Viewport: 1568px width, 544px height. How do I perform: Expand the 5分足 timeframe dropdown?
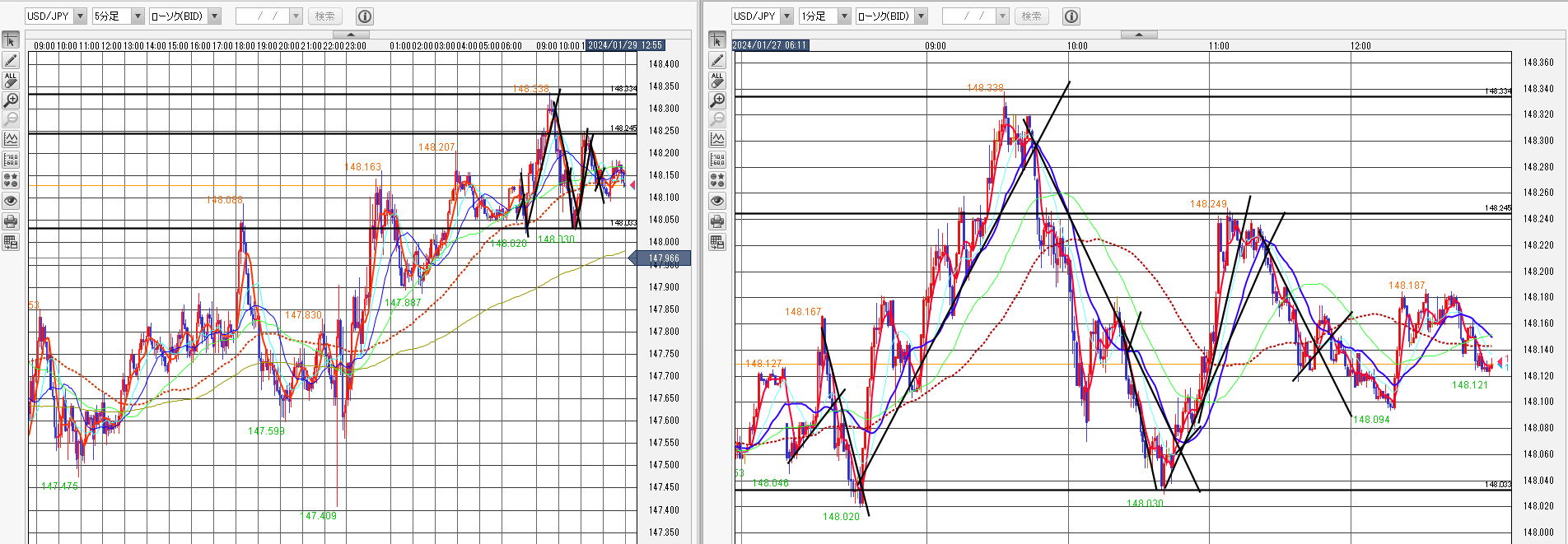[138, 16]
